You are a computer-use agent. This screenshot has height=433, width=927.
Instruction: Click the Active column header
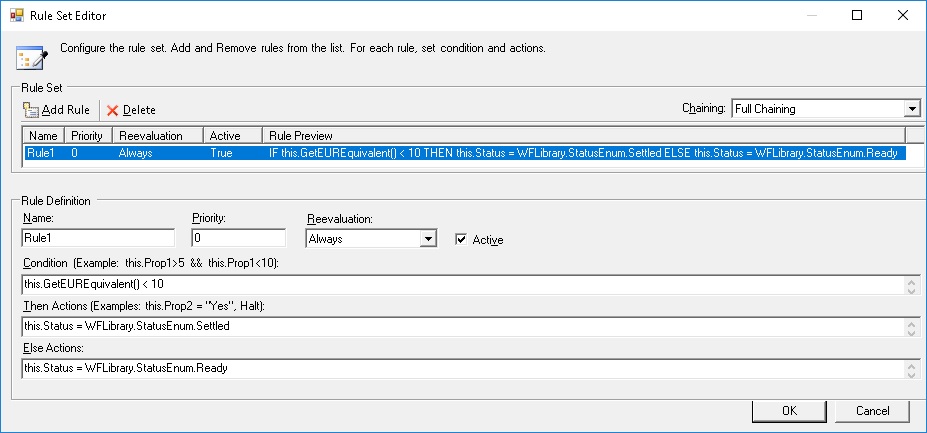pyautogui.click(x=232, y=136)
